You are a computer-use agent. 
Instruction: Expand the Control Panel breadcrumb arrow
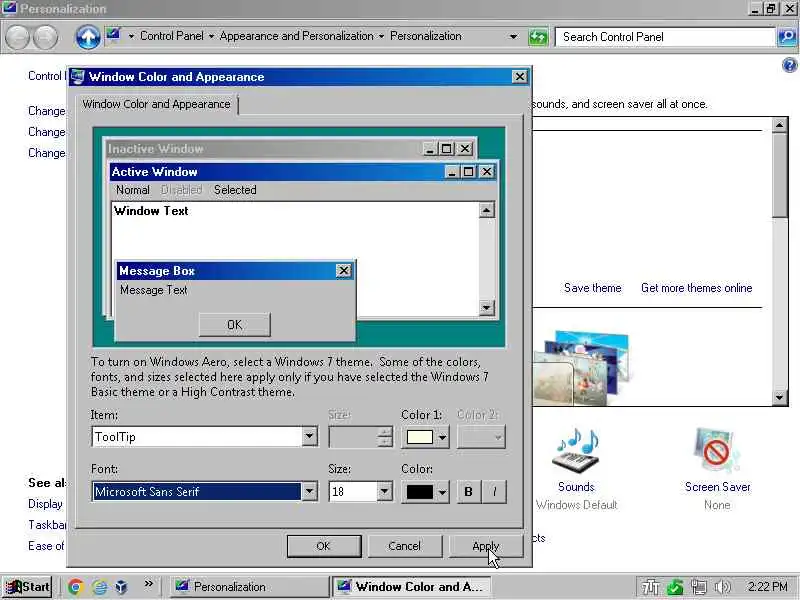pos(211,37)
